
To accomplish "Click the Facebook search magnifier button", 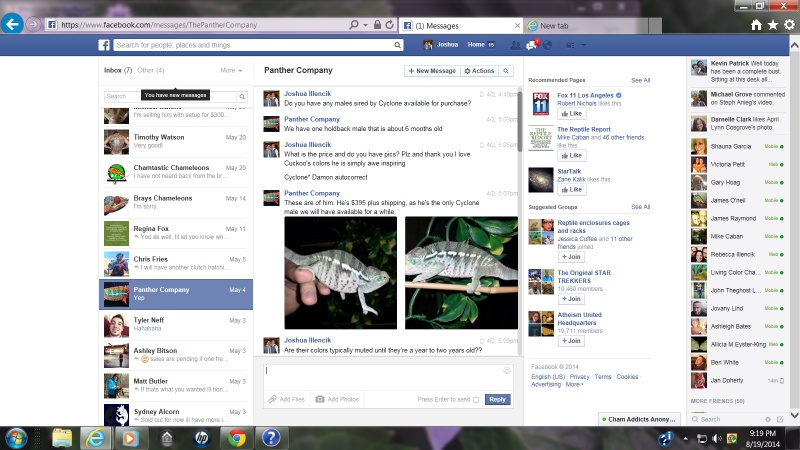I will point(397,45).
